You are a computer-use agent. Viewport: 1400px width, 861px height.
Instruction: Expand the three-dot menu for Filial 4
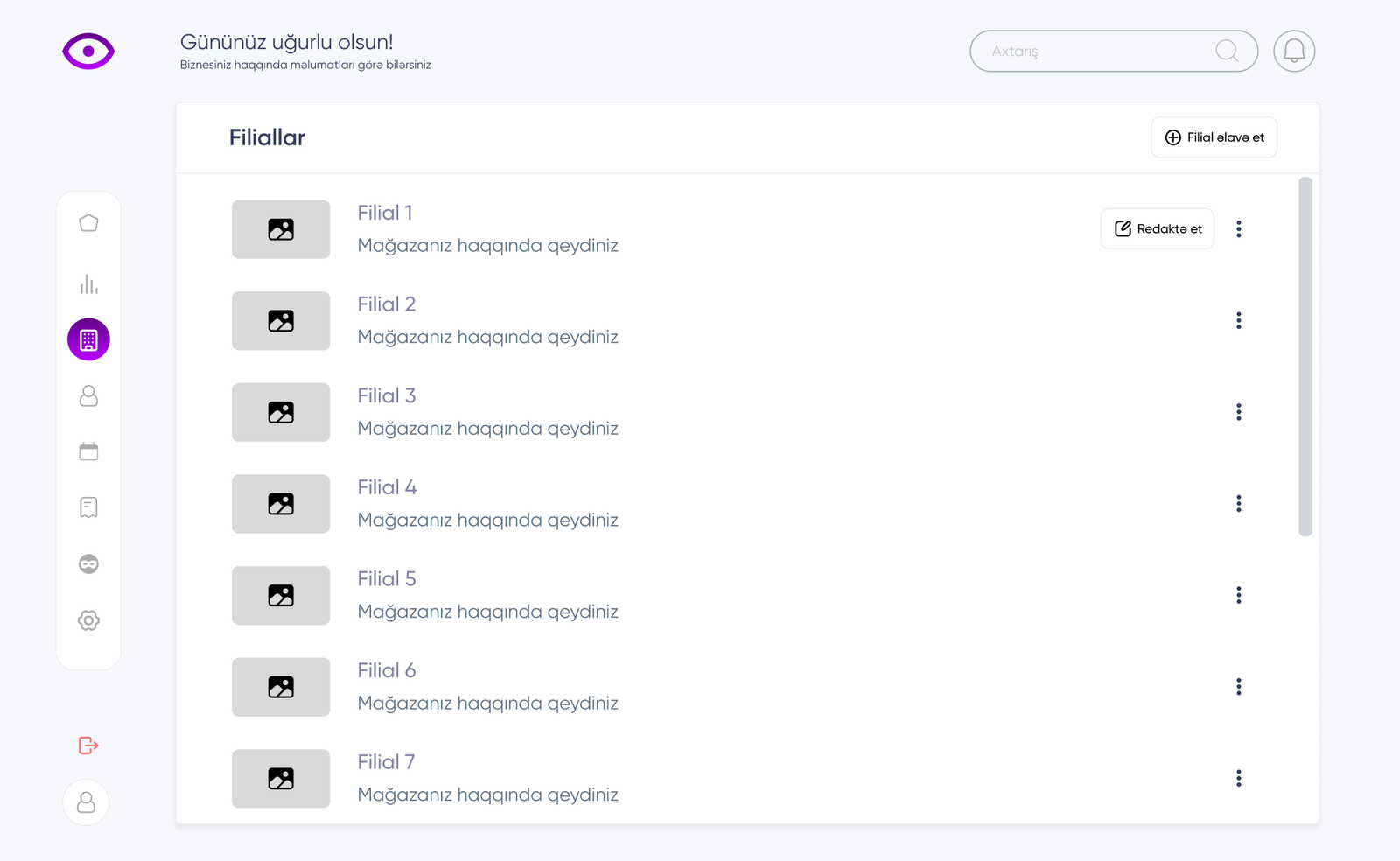pos(1238,504)
